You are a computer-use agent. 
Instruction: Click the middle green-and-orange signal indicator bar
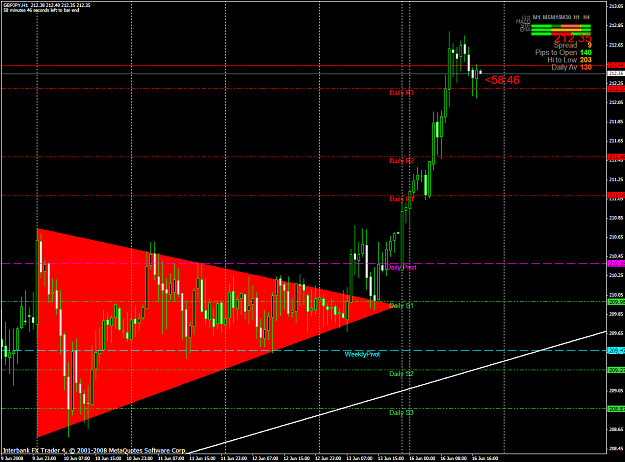tap(561, 30)
